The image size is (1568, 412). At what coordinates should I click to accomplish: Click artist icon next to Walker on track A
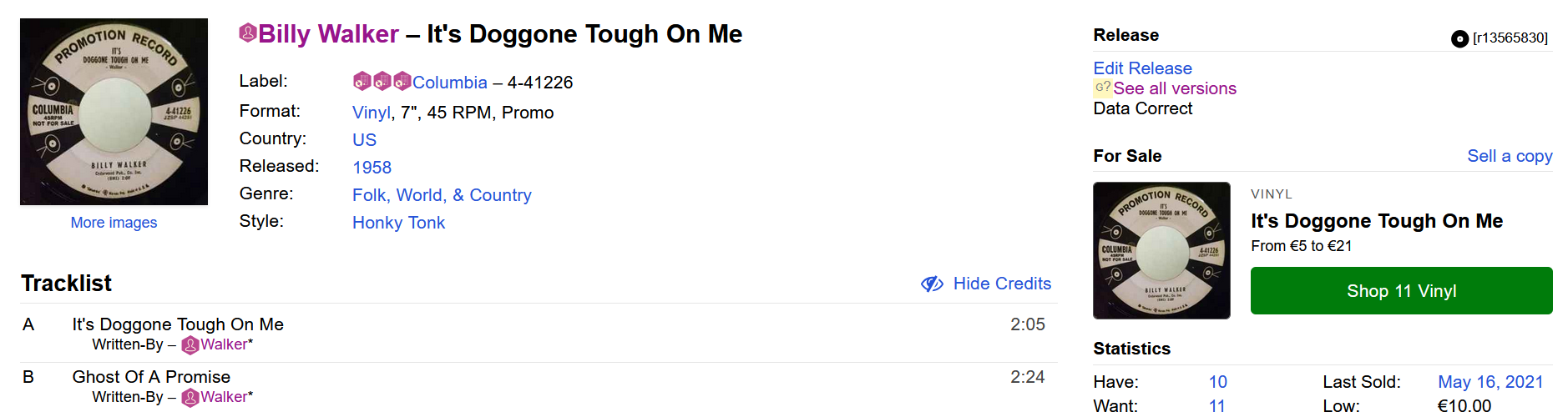tap(190, 344)
